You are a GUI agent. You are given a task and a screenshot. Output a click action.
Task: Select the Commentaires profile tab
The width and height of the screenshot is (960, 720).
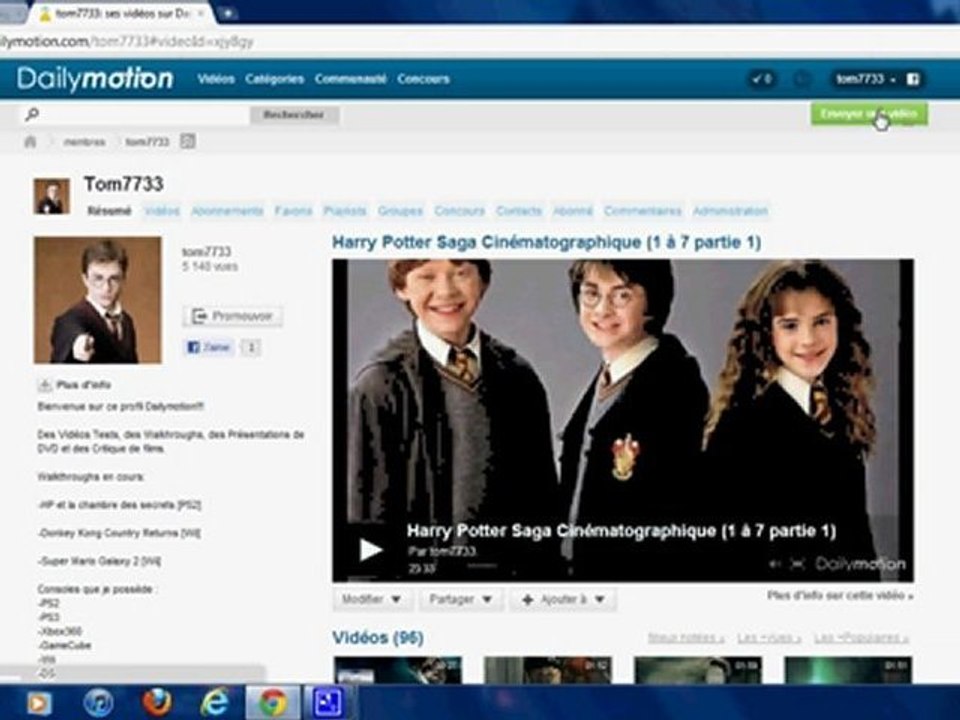coord(643,211)
